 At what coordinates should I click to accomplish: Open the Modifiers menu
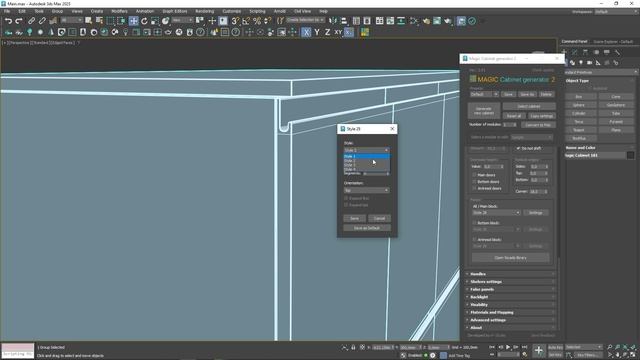(119, 11)
